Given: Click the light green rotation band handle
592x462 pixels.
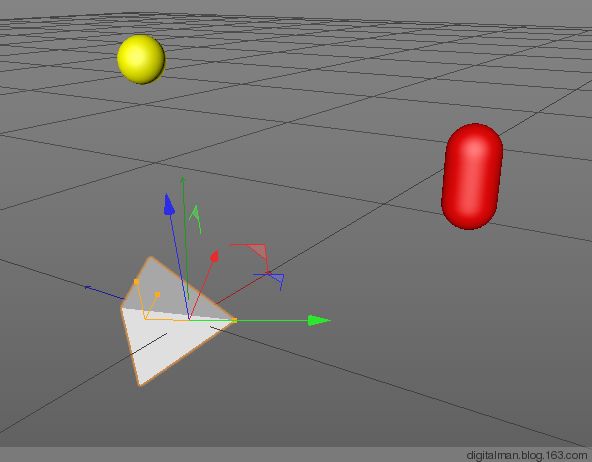Looking at the screenshot, I should tap(196, 219).
